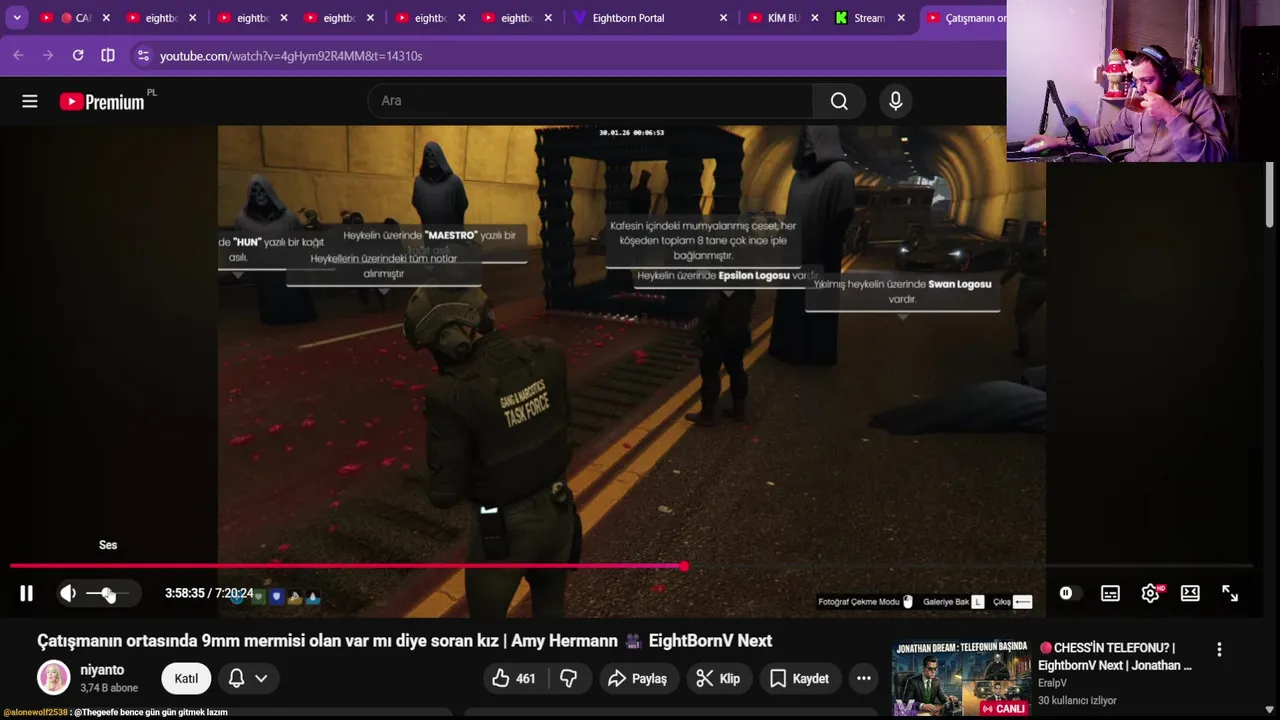Open the browser side panel icon

108,56
